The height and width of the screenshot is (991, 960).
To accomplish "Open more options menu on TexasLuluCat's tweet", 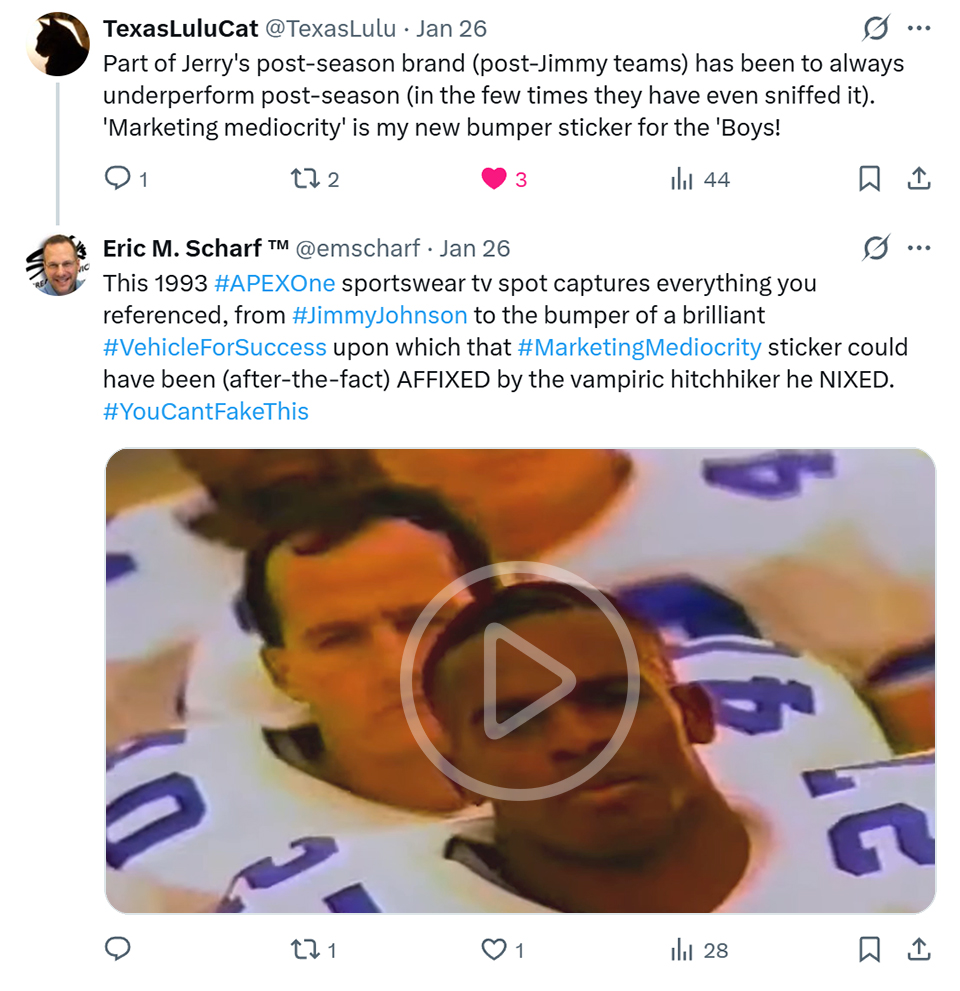I will (x=919, y=28).
